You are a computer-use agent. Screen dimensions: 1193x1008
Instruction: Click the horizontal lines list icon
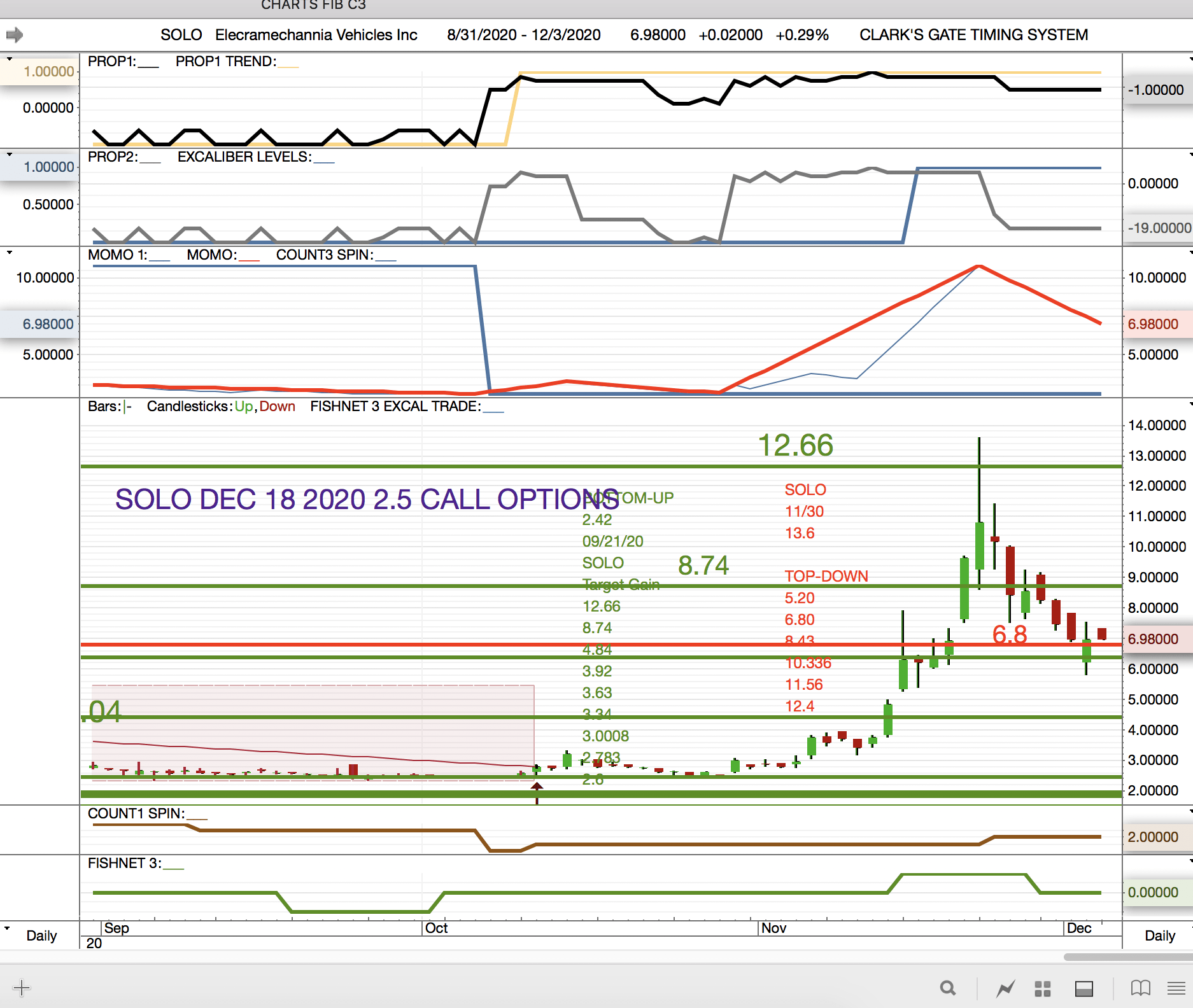click(1176, 988)
